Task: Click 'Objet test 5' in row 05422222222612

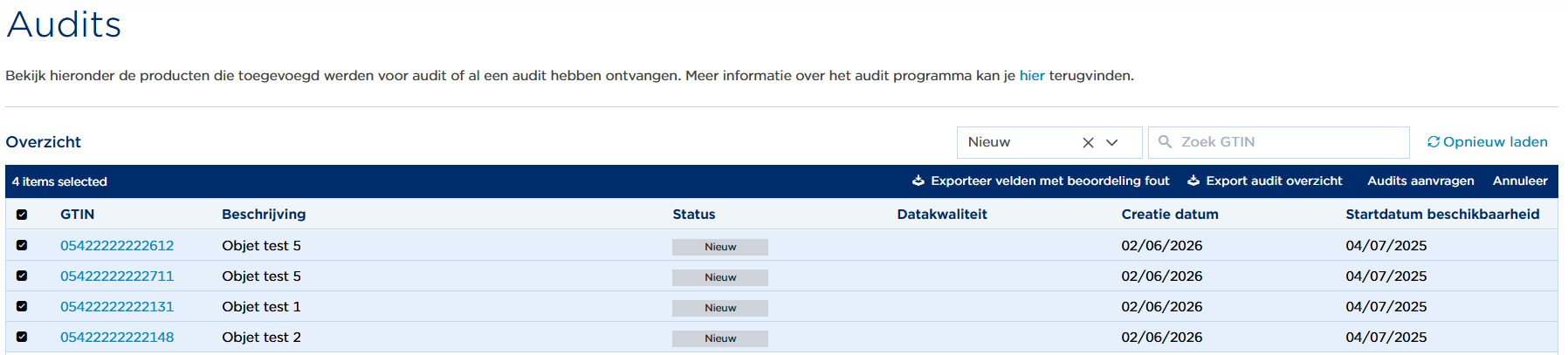Action: [261, 246]
